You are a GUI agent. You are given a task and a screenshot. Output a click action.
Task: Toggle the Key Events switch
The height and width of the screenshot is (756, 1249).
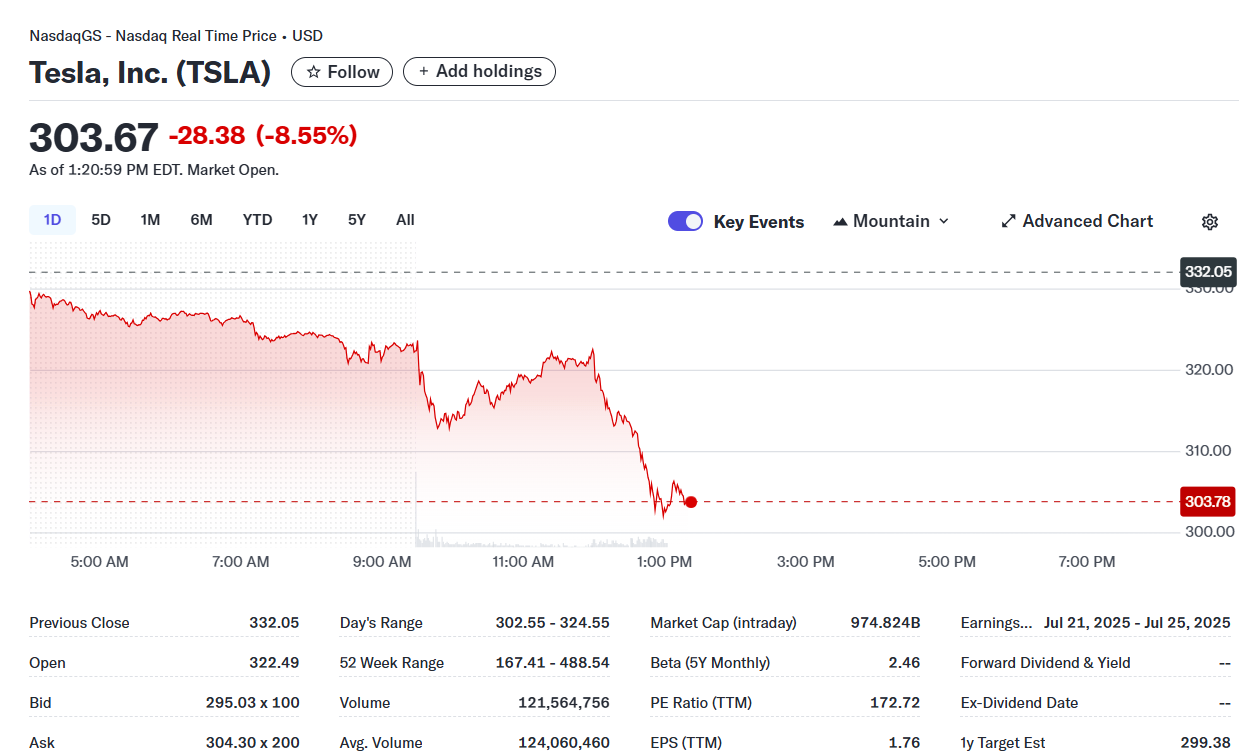click(686, 221)
